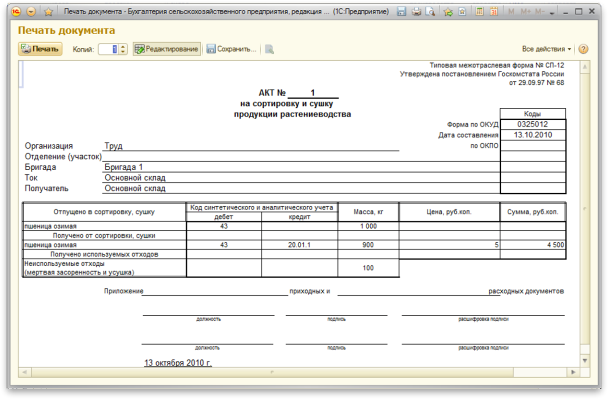Click the Коды header cell

tap(533, 114)
